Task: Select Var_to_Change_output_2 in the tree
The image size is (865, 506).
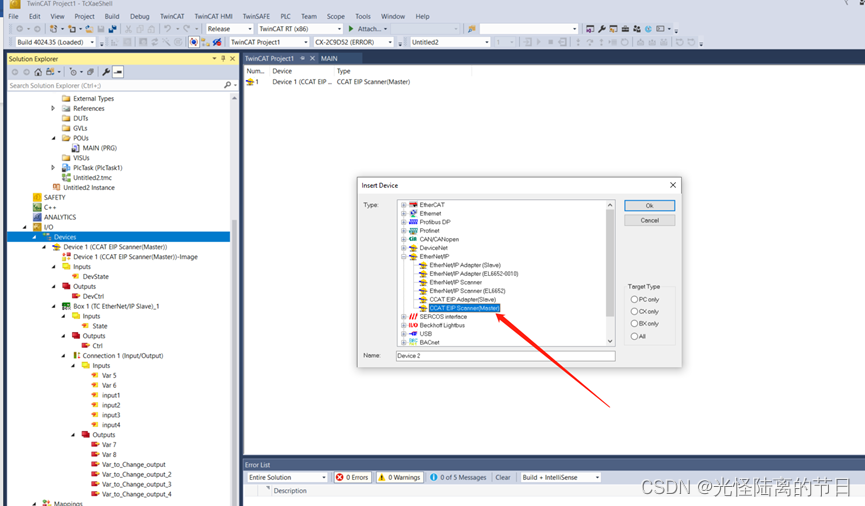Action: pyautogui.click(x=136, y=475)
